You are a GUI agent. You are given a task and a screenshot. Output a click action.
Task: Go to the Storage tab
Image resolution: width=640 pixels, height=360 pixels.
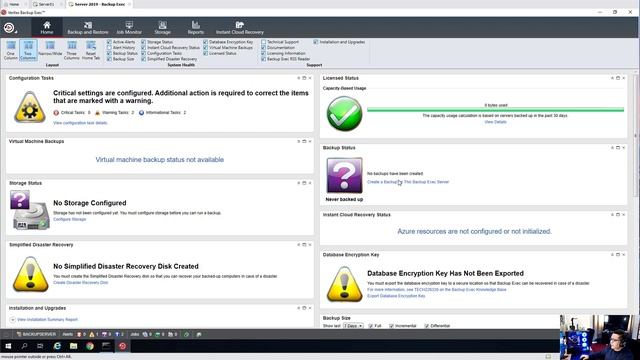(x=162, y=28)
